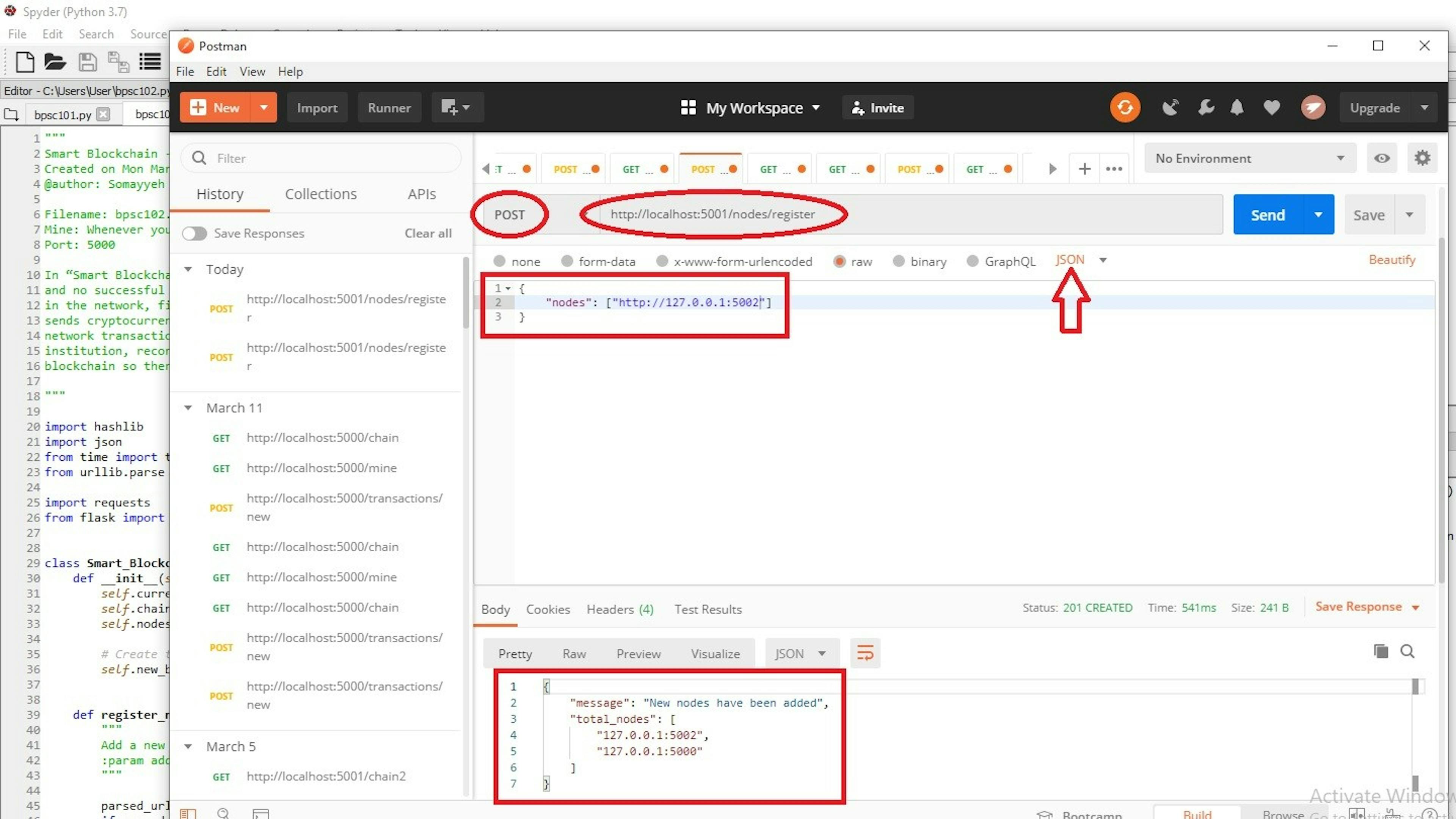
Task: Toggle the Save Responses switch
Action: pyautogui.click(x=195, y=234)
